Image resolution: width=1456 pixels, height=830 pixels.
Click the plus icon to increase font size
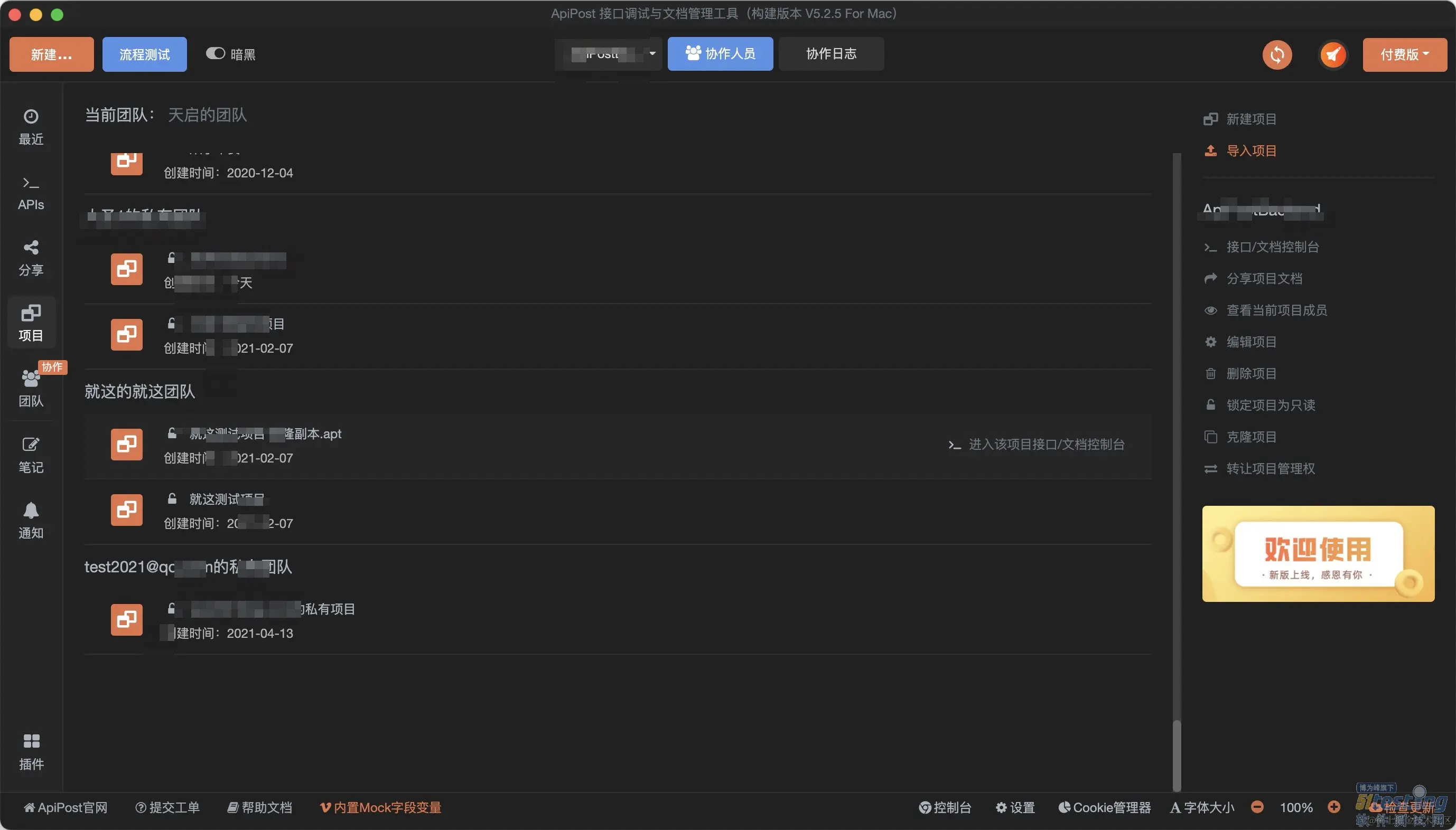(1333, 807)
